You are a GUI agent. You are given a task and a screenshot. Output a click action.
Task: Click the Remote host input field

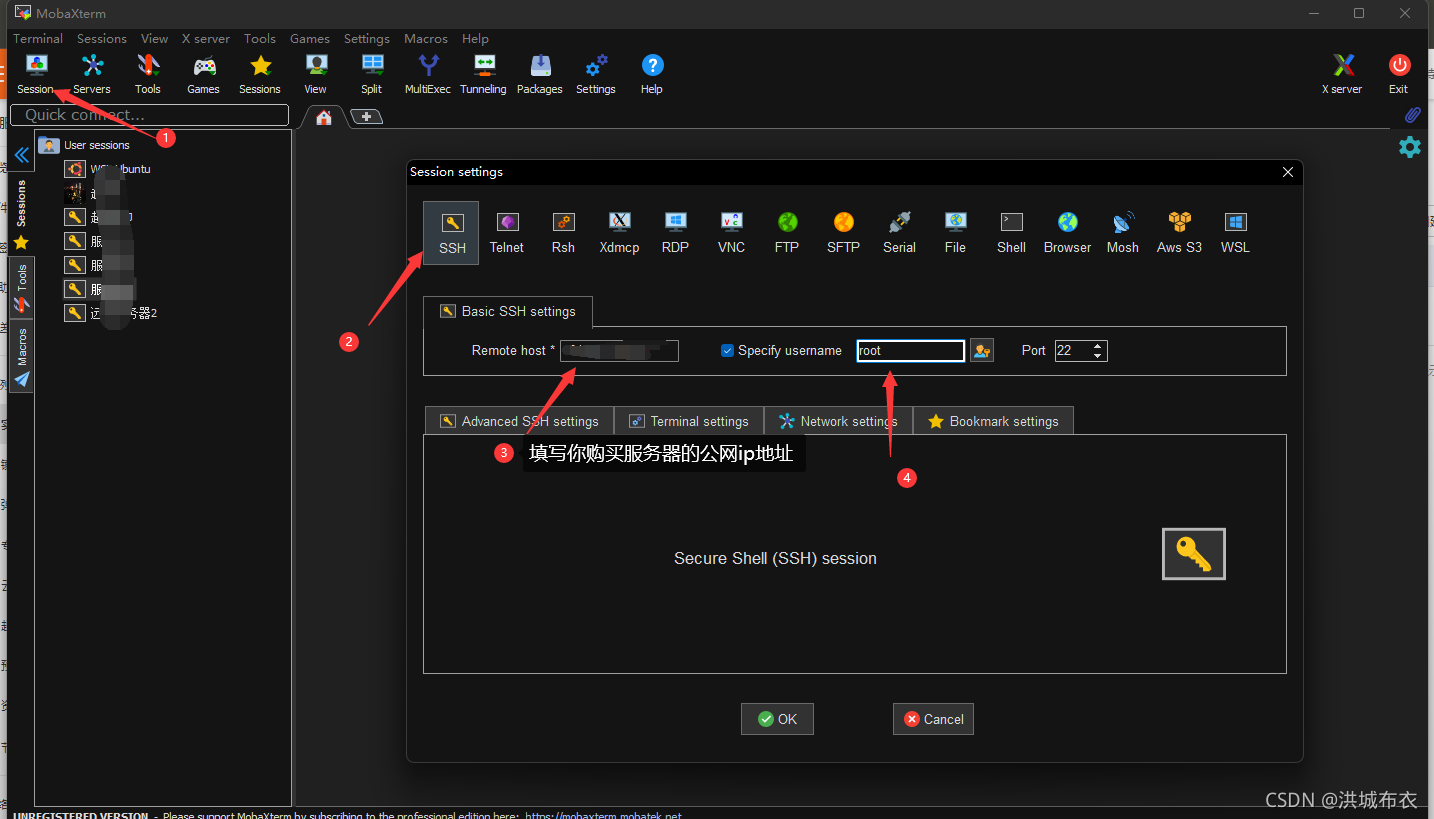[x=619, y=351]
